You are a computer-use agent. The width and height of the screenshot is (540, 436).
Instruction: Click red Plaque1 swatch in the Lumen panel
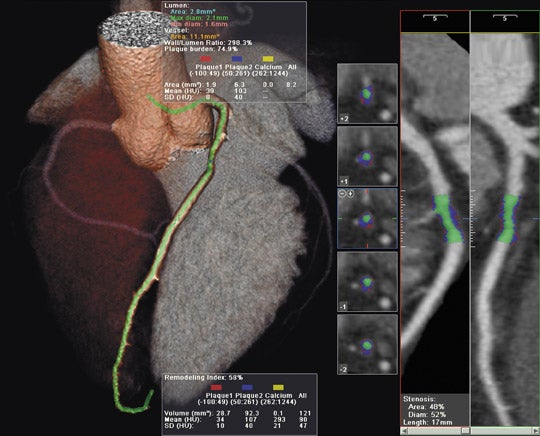[206, 59]
